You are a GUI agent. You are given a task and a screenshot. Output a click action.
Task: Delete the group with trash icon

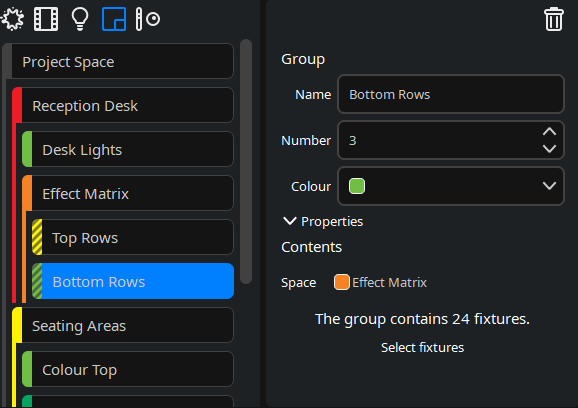(554, 19)
